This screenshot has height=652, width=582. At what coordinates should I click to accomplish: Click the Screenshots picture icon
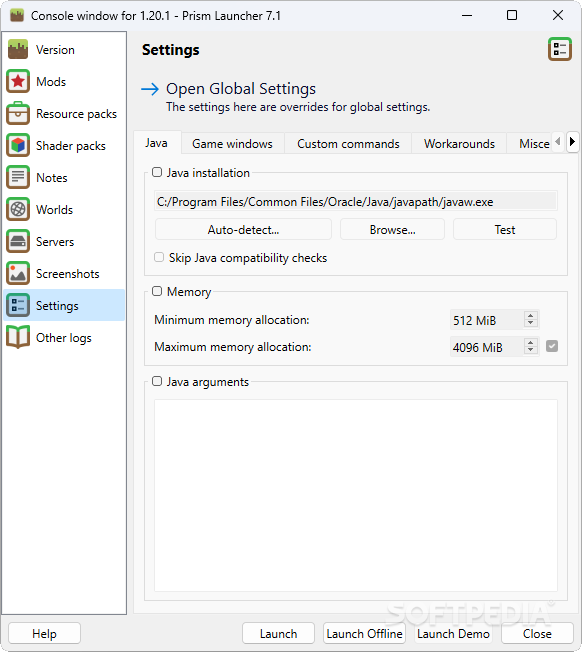click(18, 273)
